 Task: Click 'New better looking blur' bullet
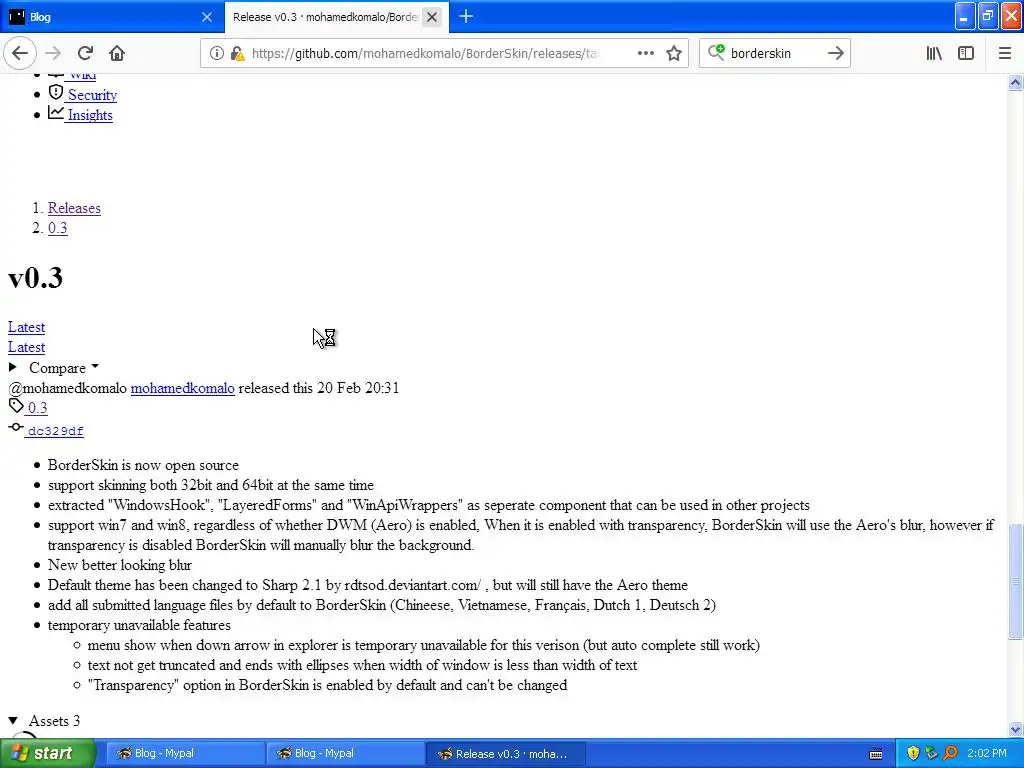(x=120, y=565)
